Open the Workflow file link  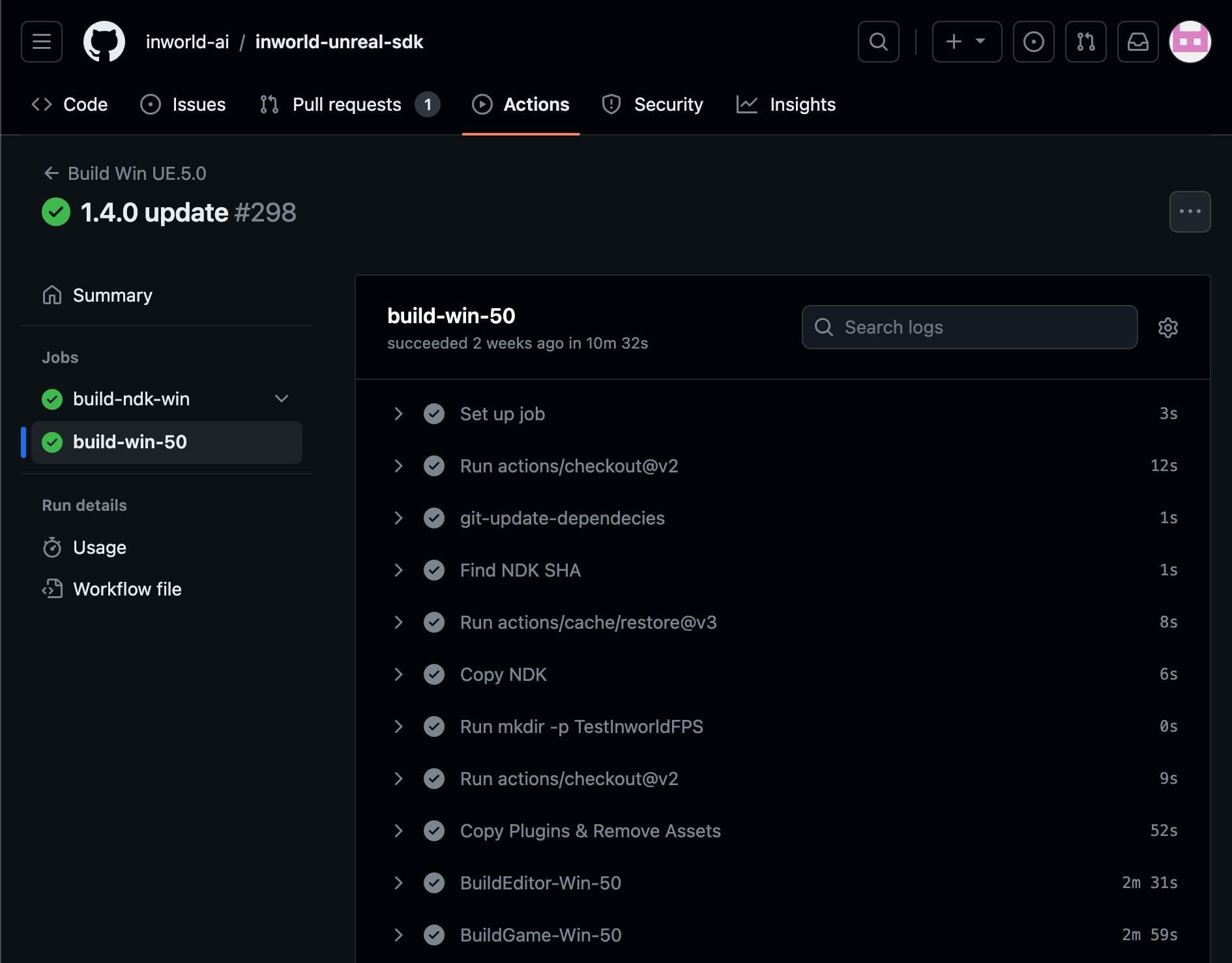127,589
